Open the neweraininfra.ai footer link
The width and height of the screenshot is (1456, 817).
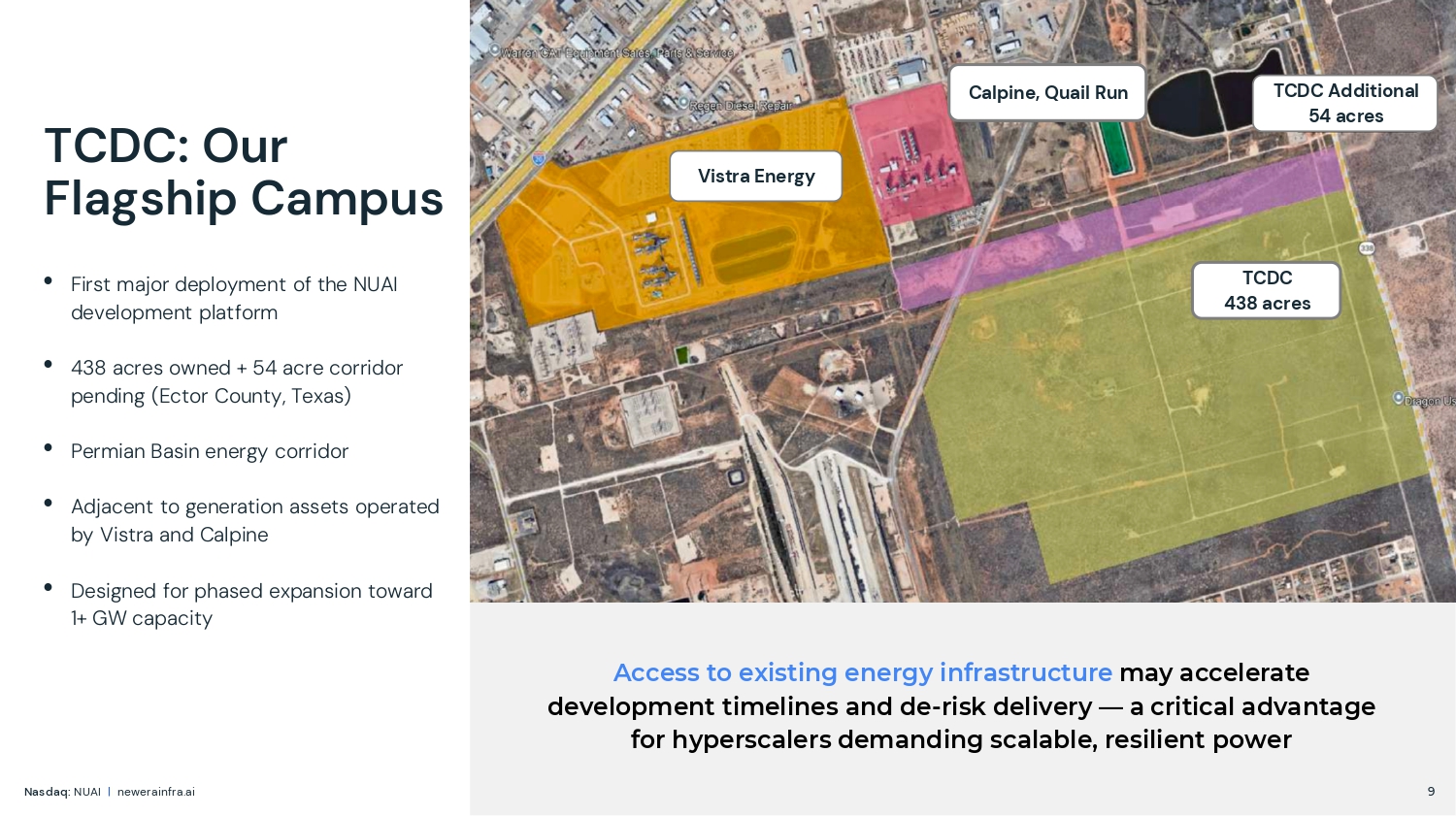pyautogui.click(x=155, y=792)
